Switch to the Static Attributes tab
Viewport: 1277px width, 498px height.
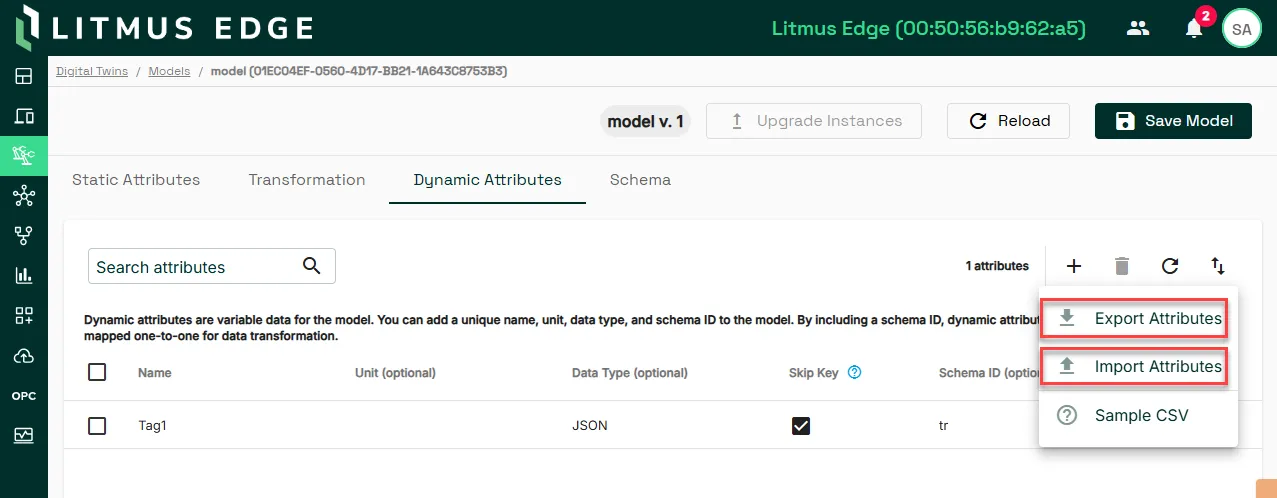point(136,180)
